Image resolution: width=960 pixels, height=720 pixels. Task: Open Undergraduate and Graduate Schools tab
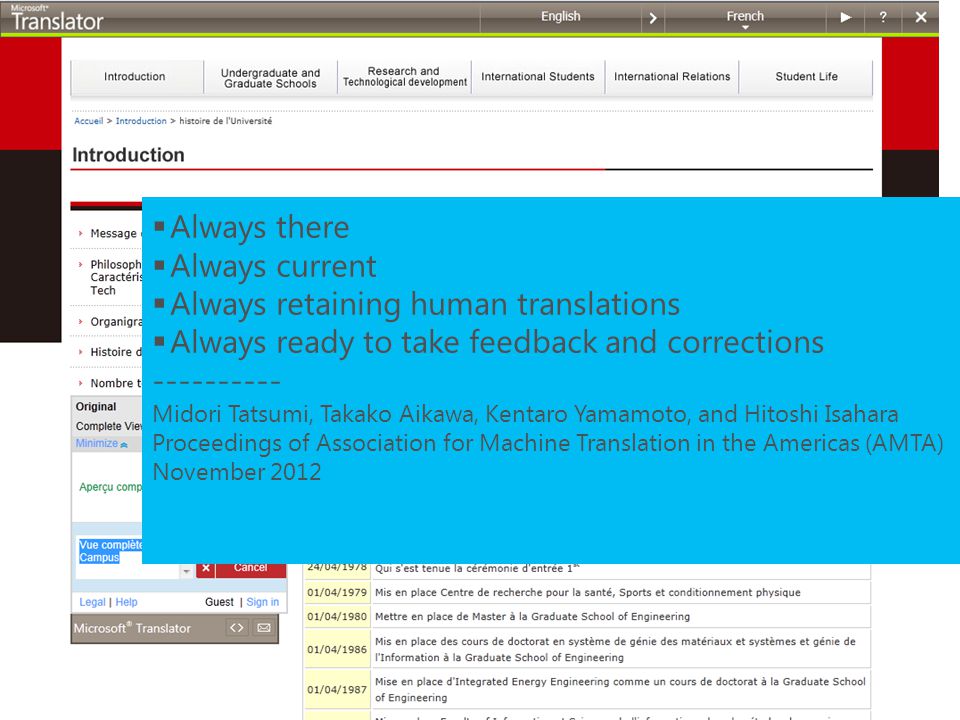(x=270, y=78)
